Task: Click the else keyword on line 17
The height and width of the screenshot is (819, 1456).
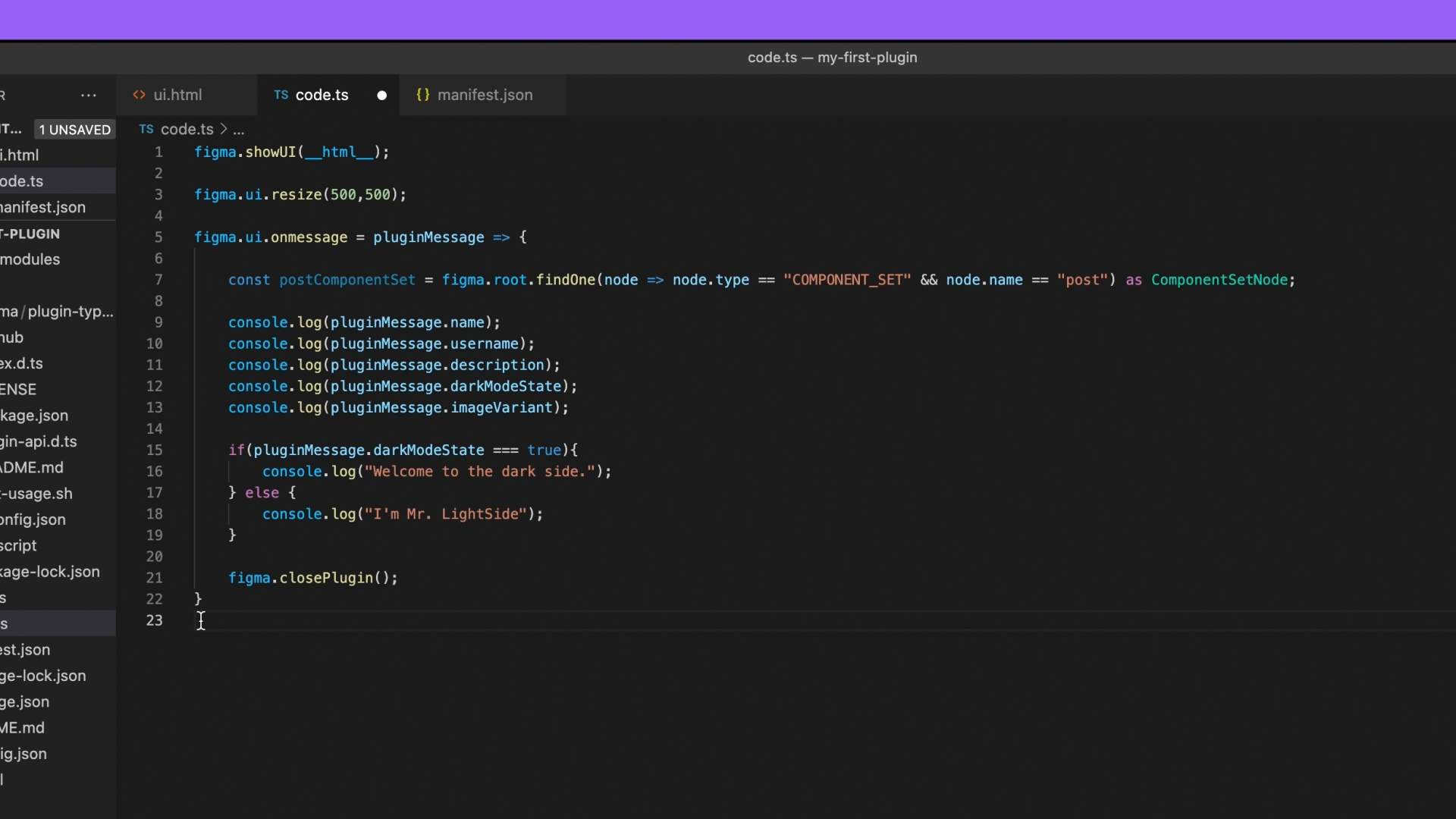Action: [262, 493]
